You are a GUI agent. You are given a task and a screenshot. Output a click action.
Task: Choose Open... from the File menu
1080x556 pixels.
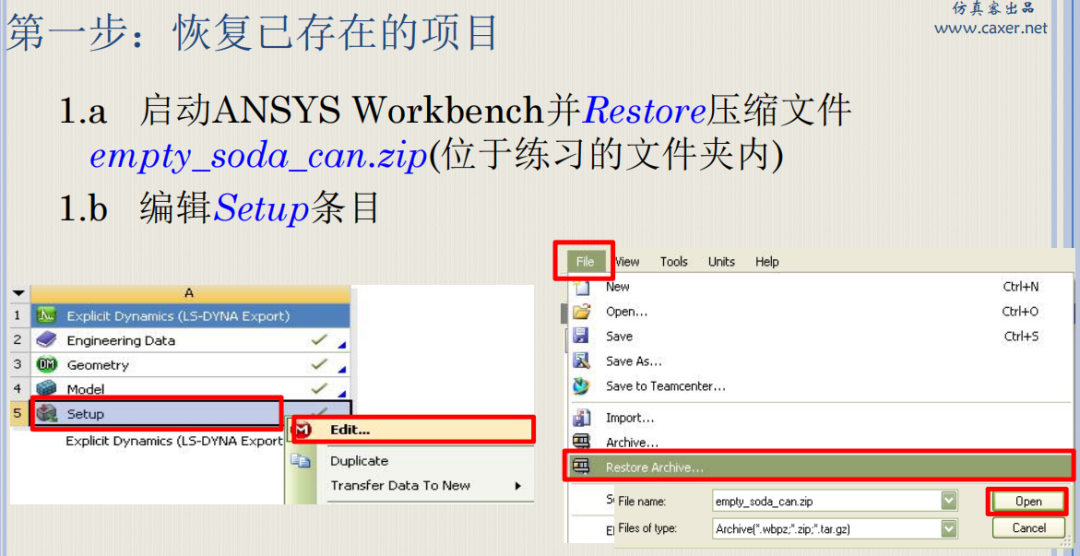[627, 311]
